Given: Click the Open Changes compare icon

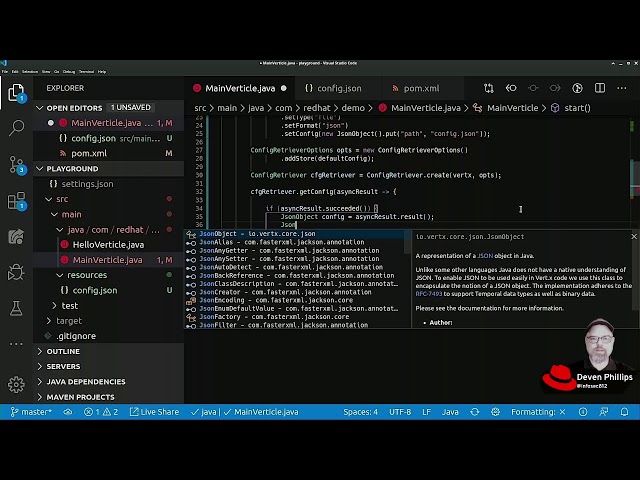Looking at the screenshot, I should click(489, 88).
